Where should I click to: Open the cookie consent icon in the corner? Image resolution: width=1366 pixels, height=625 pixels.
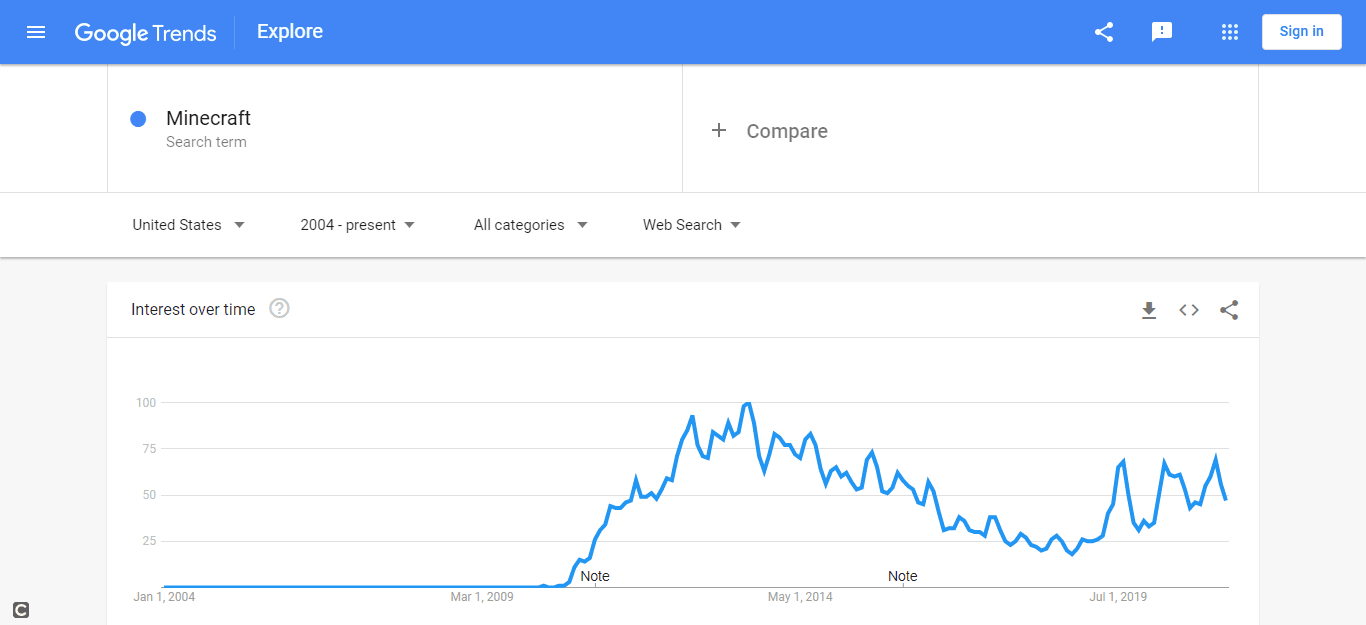pyautogui.click(x=20, y=609)
